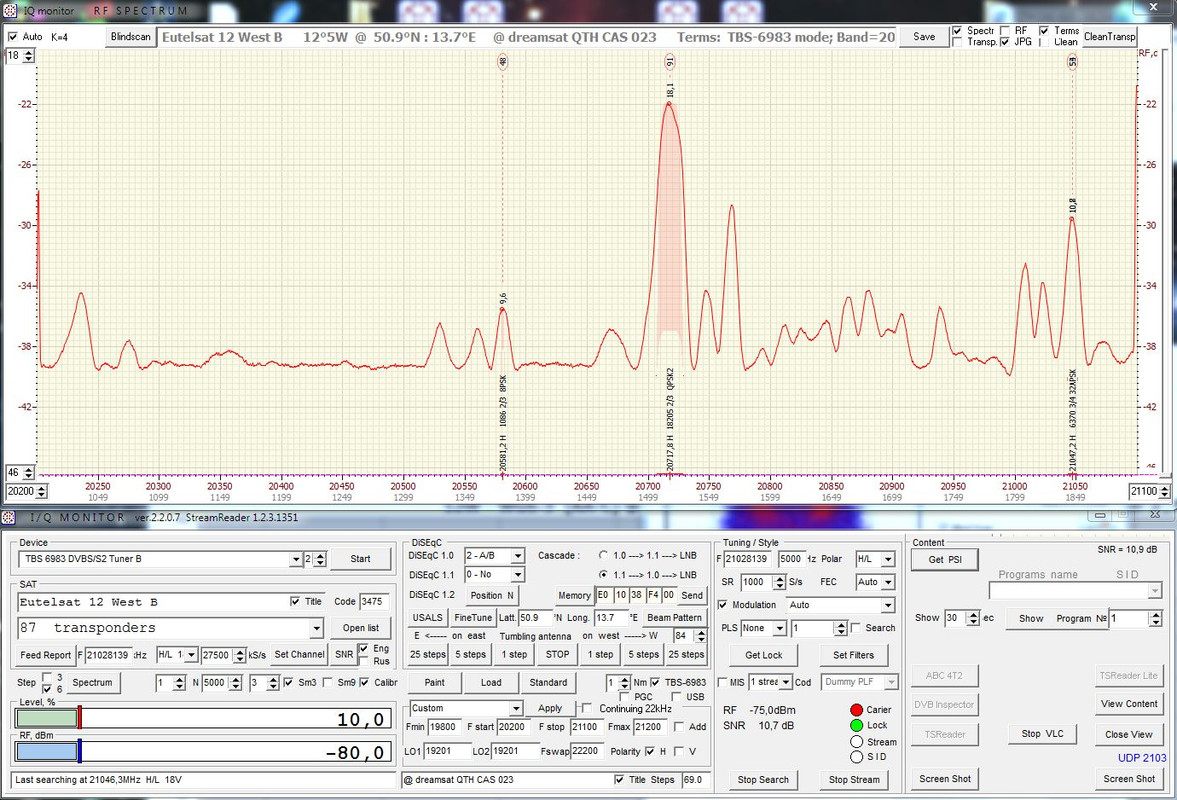Image resolution: width=1177 pixels, height=800 pixels.
Task: Open the transponders list dropdown
Action: tap(317, 628)
